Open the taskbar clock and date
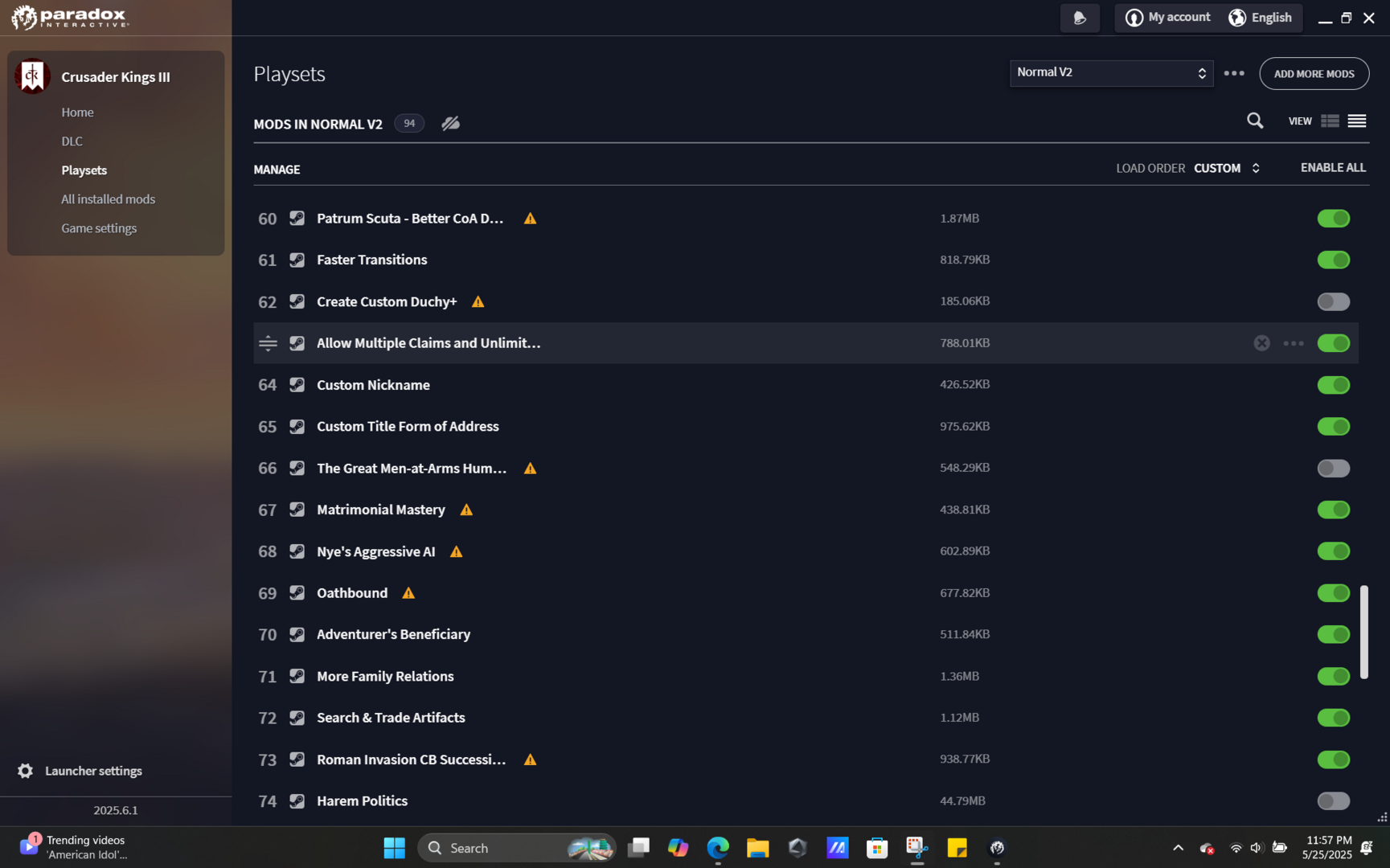Viewport: 1390px width, 868px height. [x=1326, y=848]
